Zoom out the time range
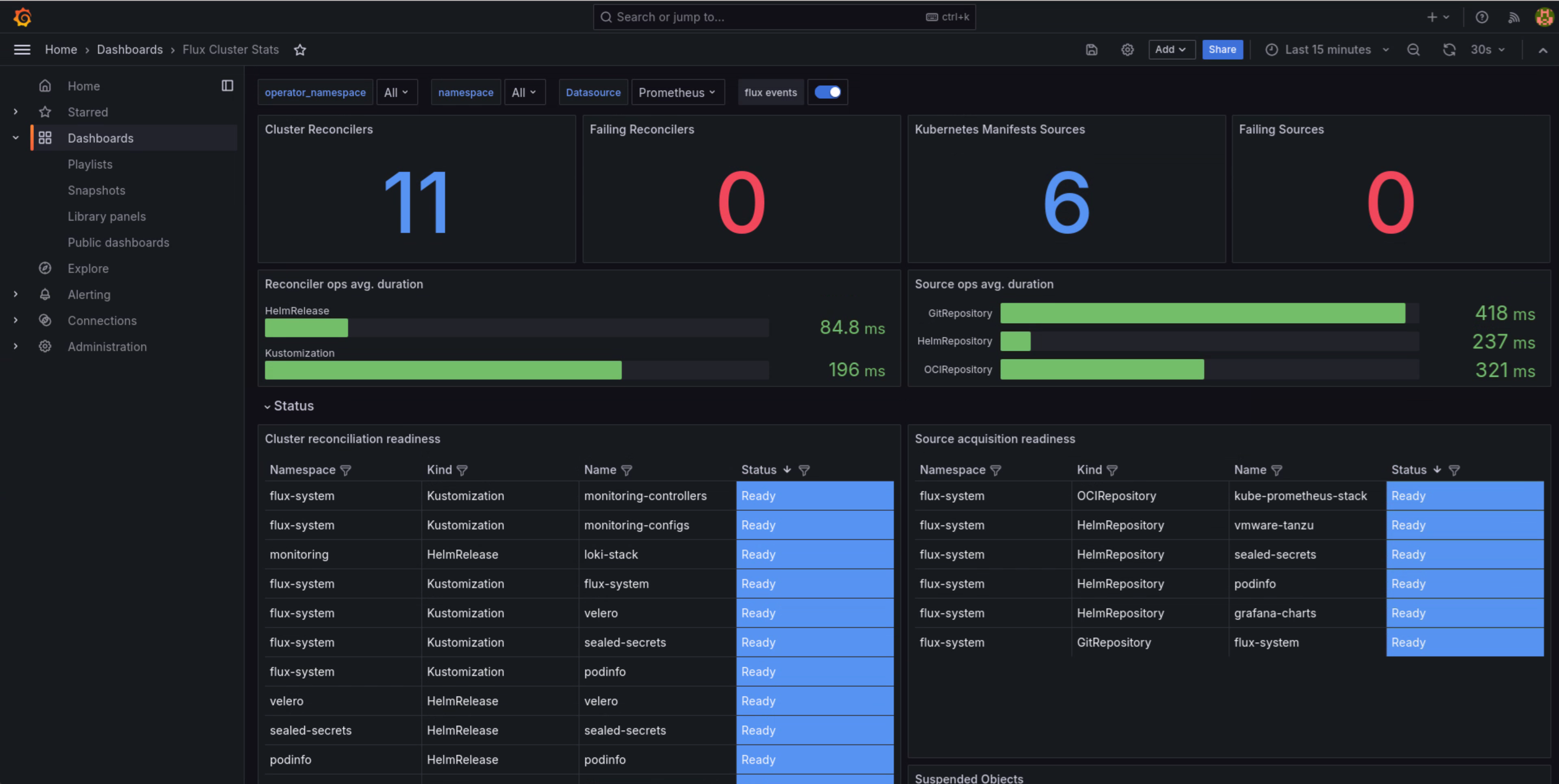Image resolution: width=1559 pixels, height=784 pixels. [x=1413, y=49]
